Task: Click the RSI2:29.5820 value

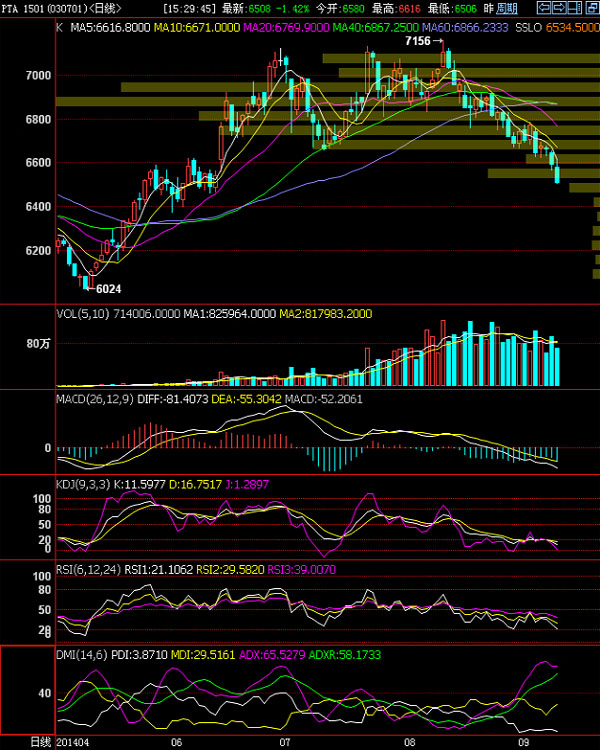Action: 231,570
